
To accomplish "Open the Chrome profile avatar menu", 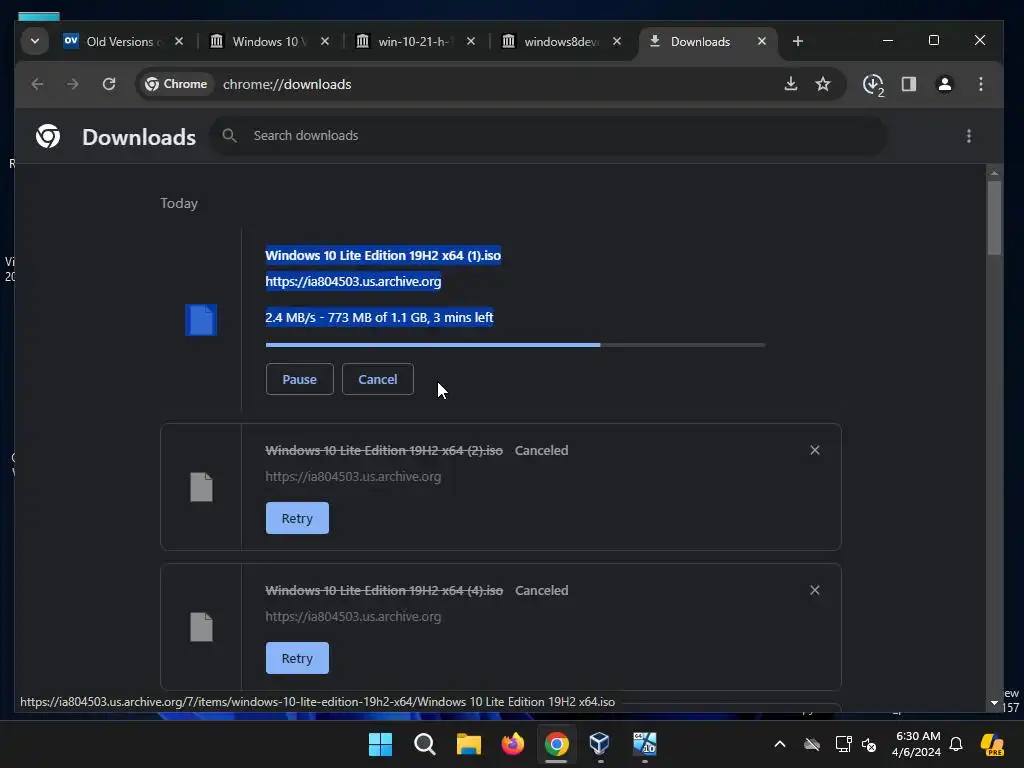I will pyautogui.click(x=944, y=84).
